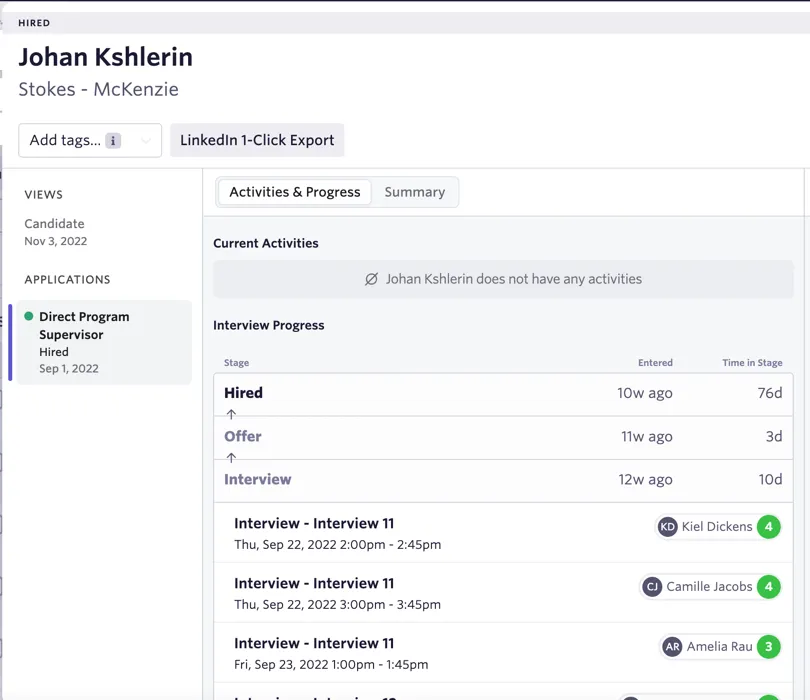Click the 10w ago entered value
This screenshot has height=700, width=810.
point(645,393)
